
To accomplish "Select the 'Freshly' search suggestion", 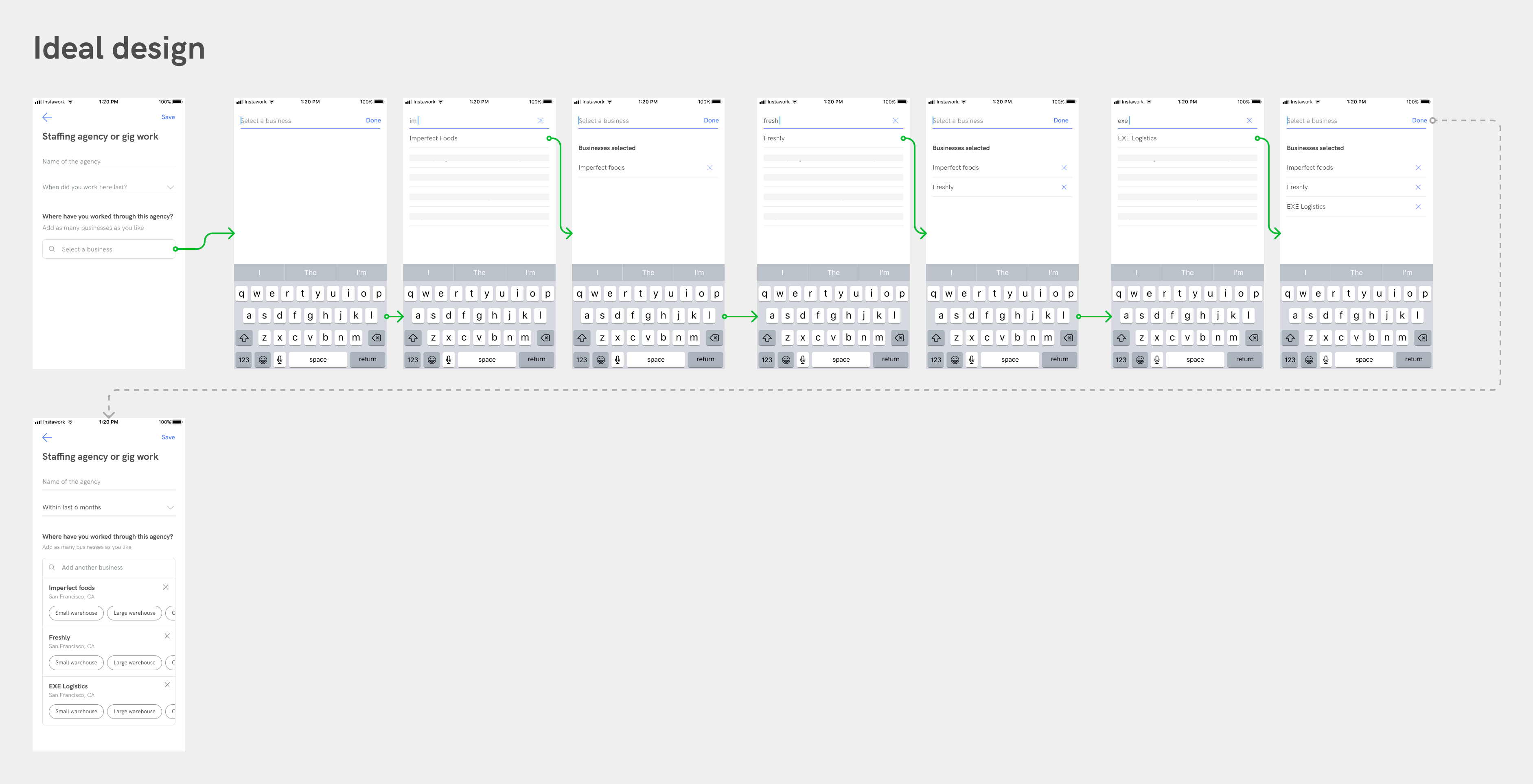I will [833, 138].
